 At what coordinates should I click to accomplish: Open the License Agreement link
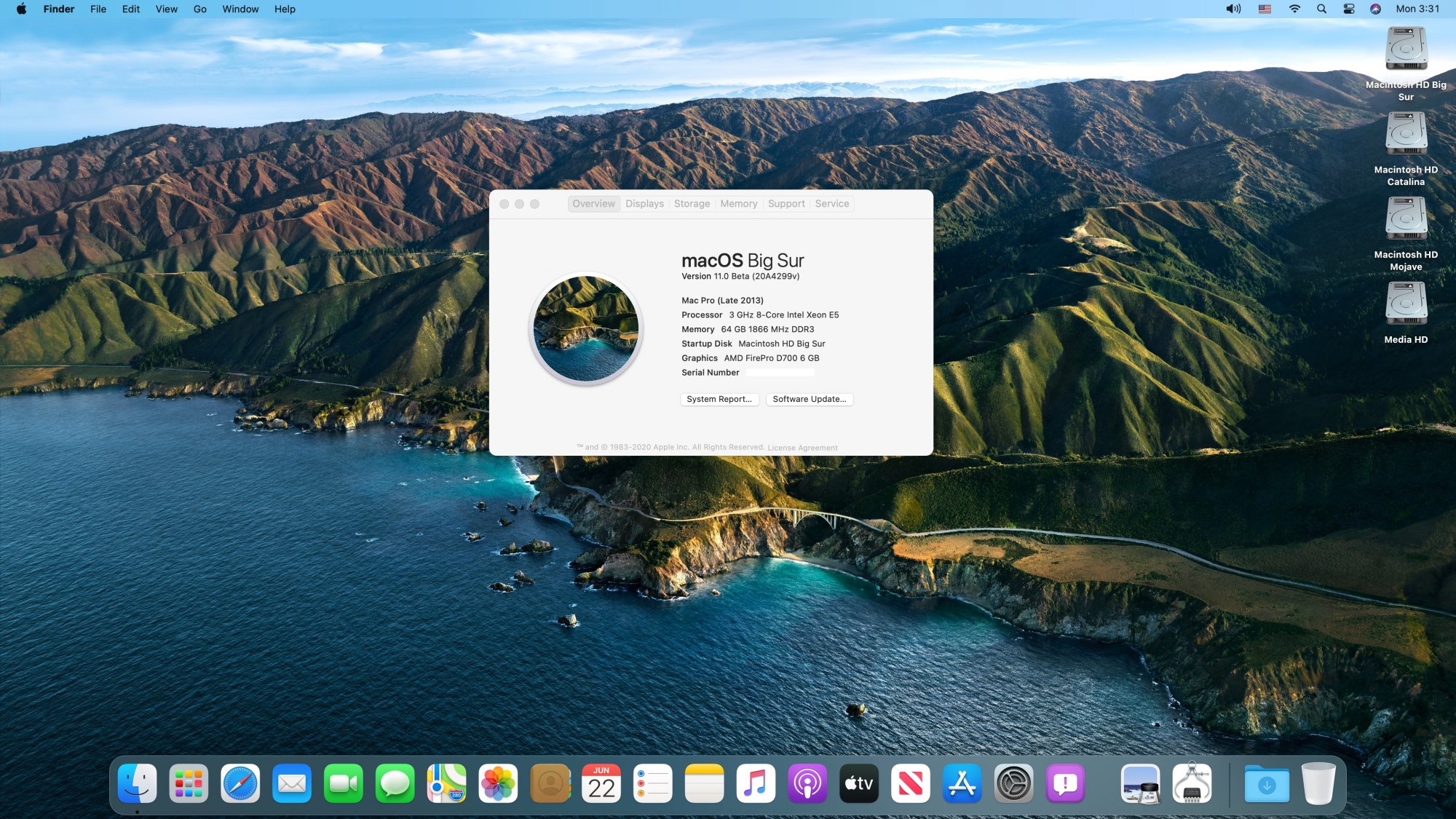tap(802, 448)
